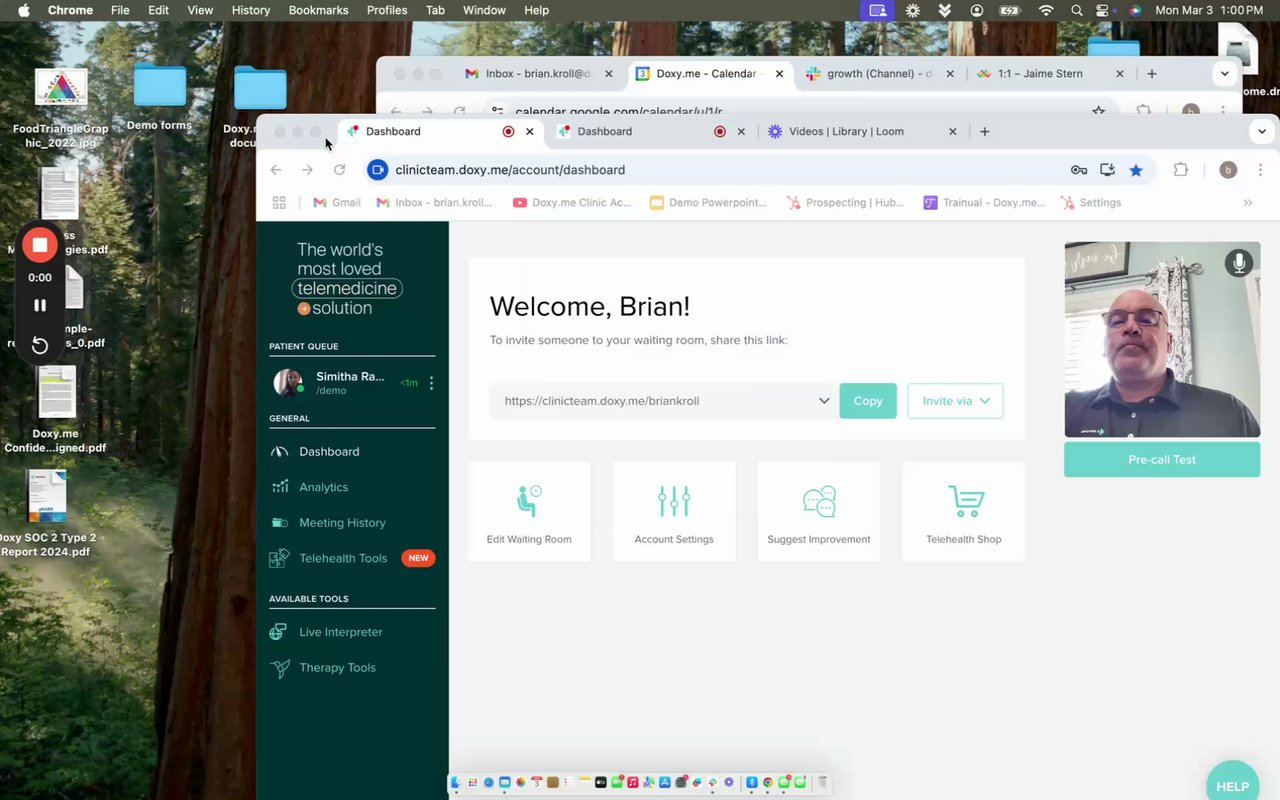
Task: Open a new tab in front window
Action: 985,131
